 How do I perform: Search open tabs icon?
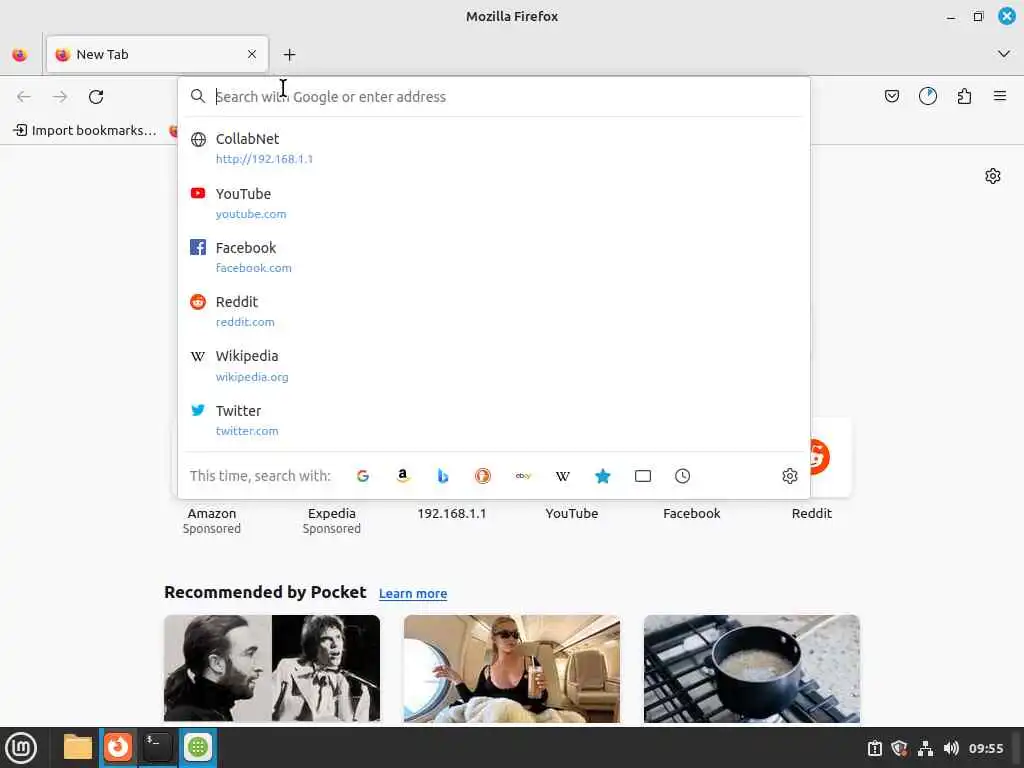(x=643, y=476)
